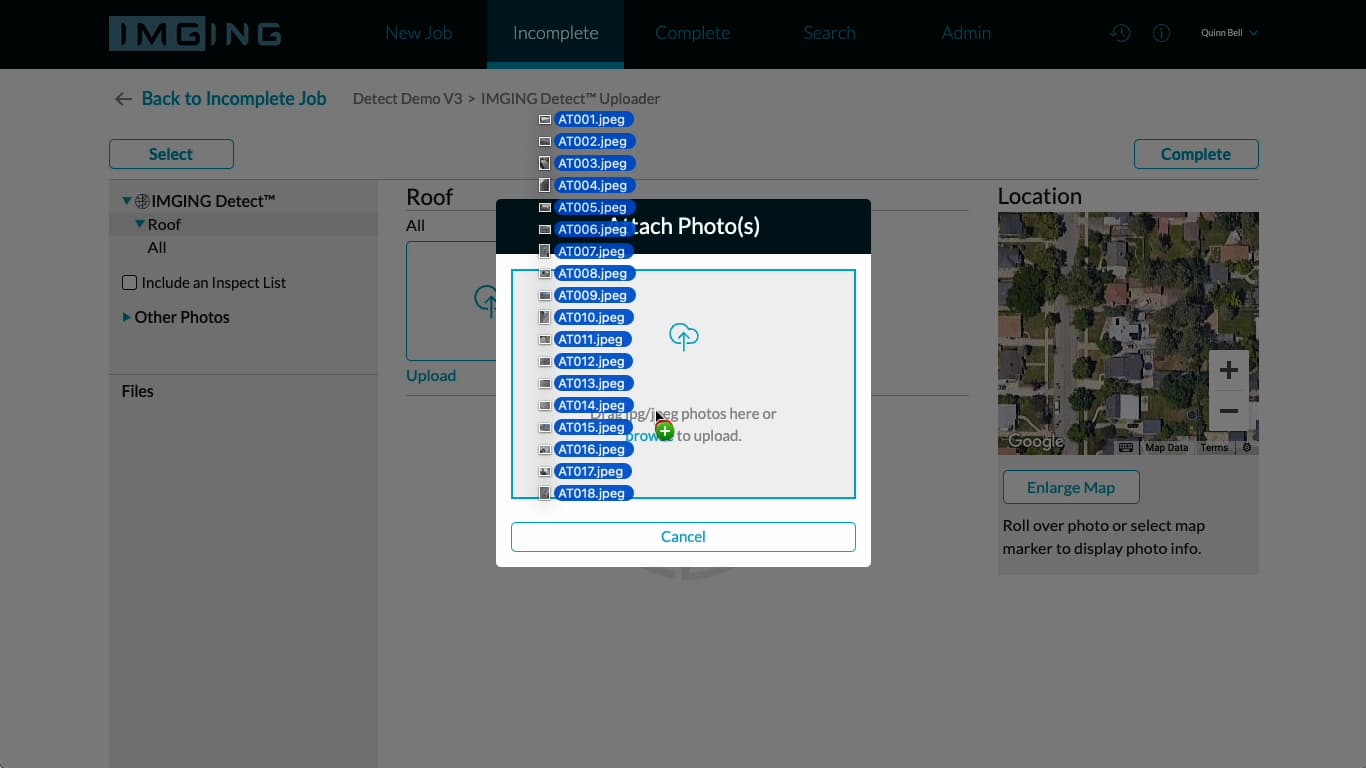Enable Include an Inspect List checkbox
This screenshot has height=768, width=1366.
pos(130,283)
